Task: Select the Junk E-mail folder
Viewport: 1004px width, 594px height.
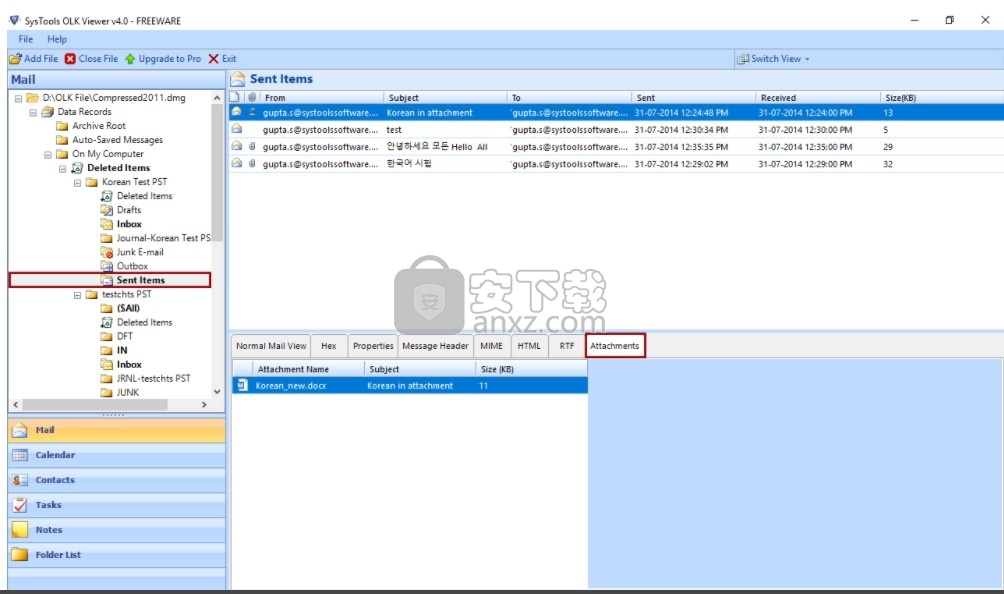Action: 140,252
